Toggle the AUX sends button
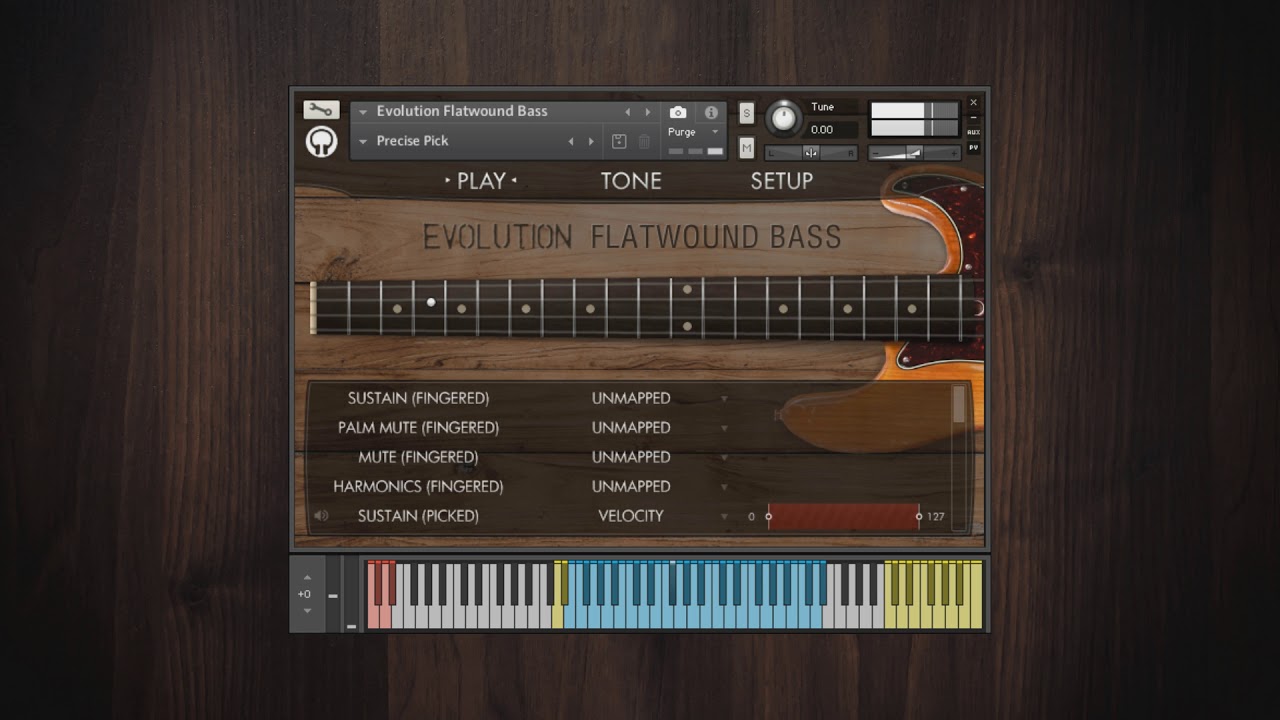The height and width of the screenshot is (720, 1280). click(973, 132)
